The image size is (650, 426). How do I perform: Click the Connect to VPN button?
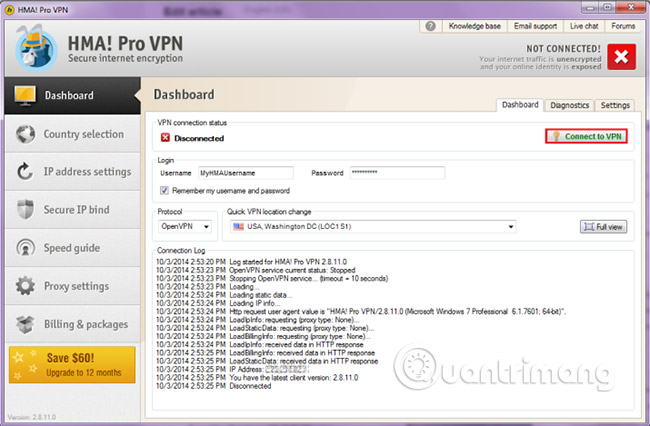click(x=586, y=136)
